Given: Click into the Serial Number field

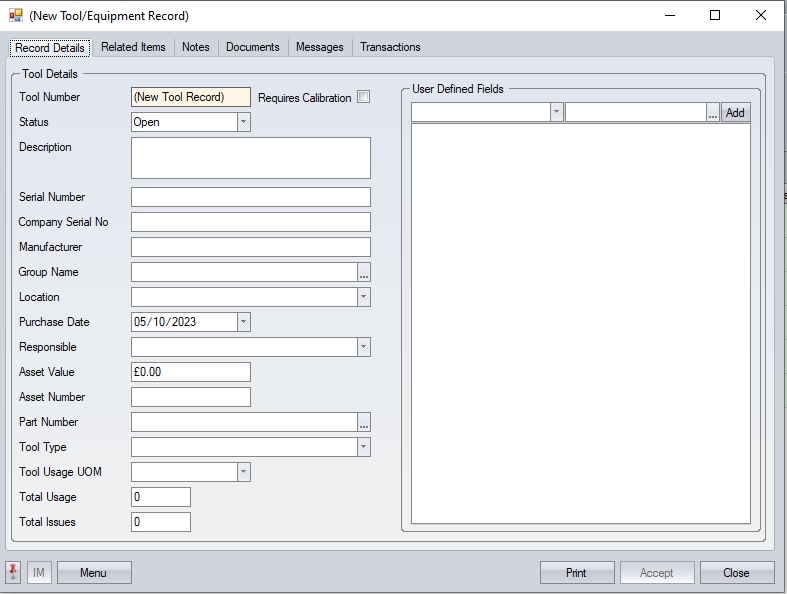Looking at the screenshot, I should 250,197.
